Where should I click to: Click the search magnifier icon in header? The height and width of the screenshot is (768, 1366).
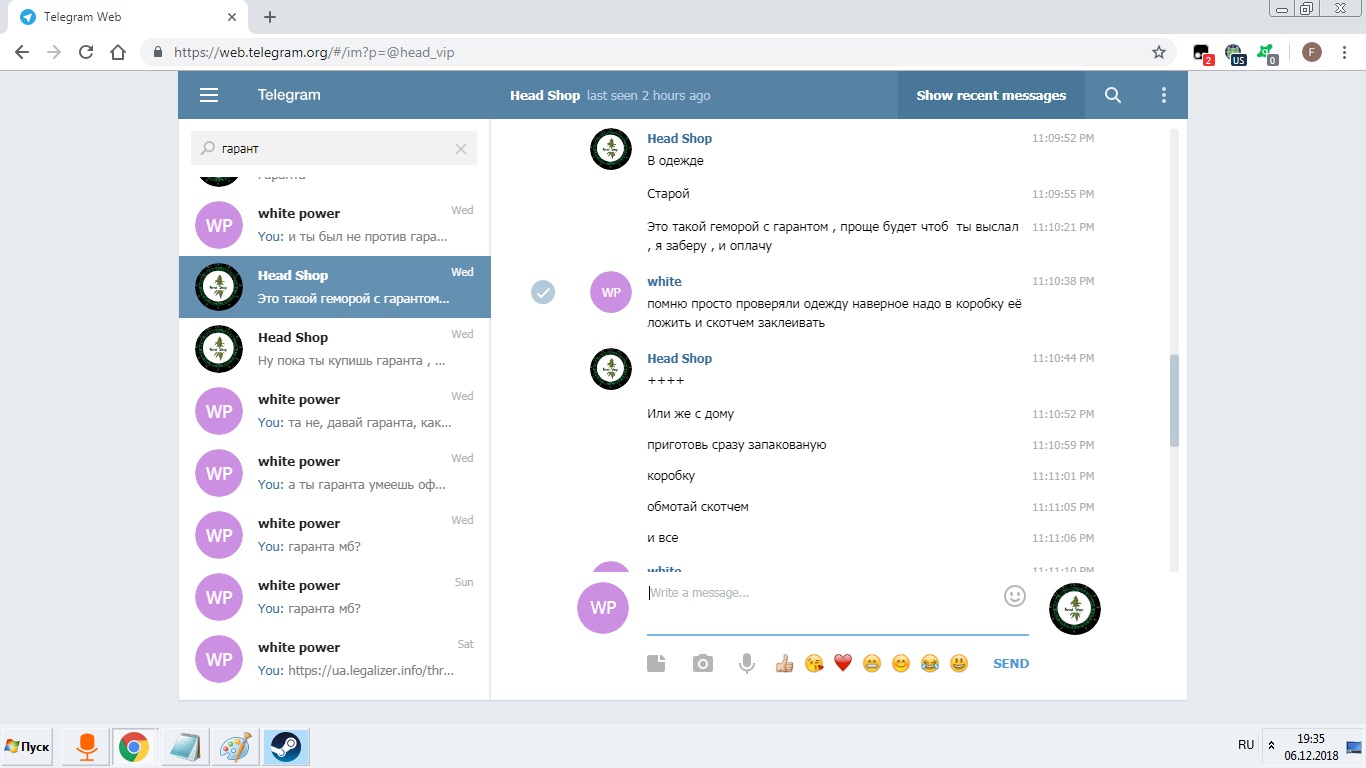(x=1112, y=96)
